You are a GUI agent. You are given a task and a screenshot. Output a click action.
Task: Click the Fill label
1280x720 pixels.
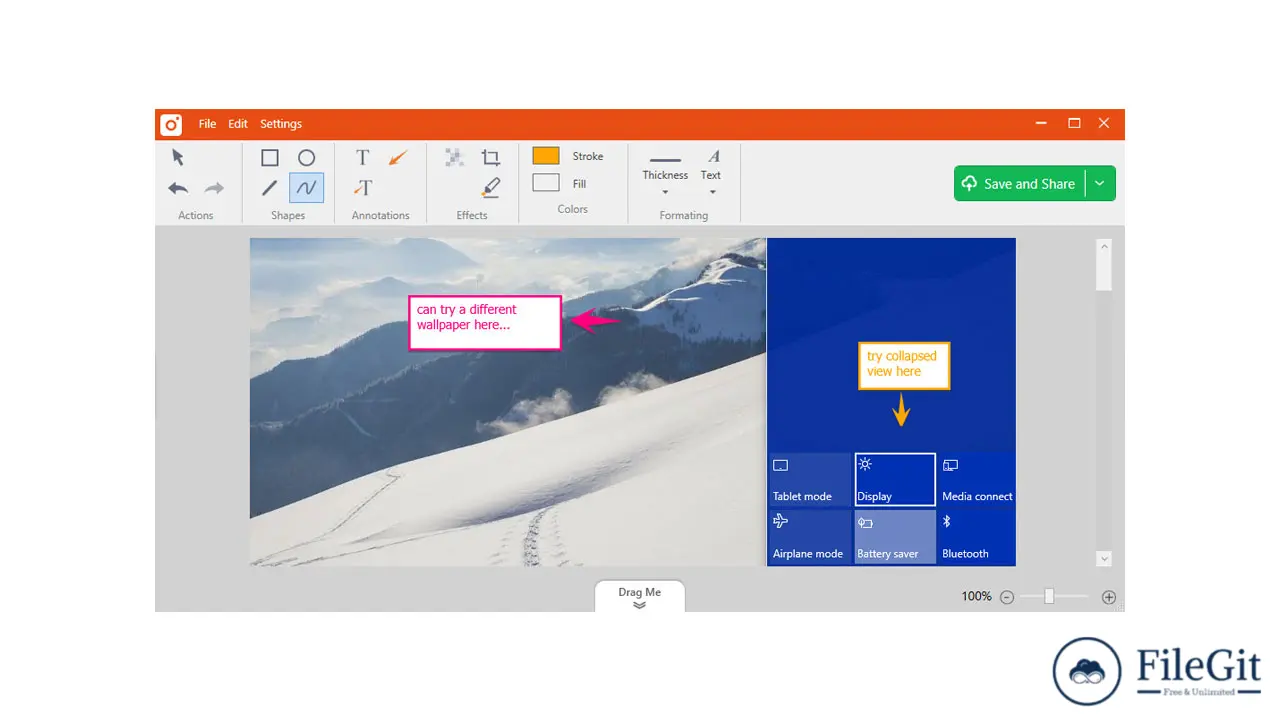coord(580,184)
